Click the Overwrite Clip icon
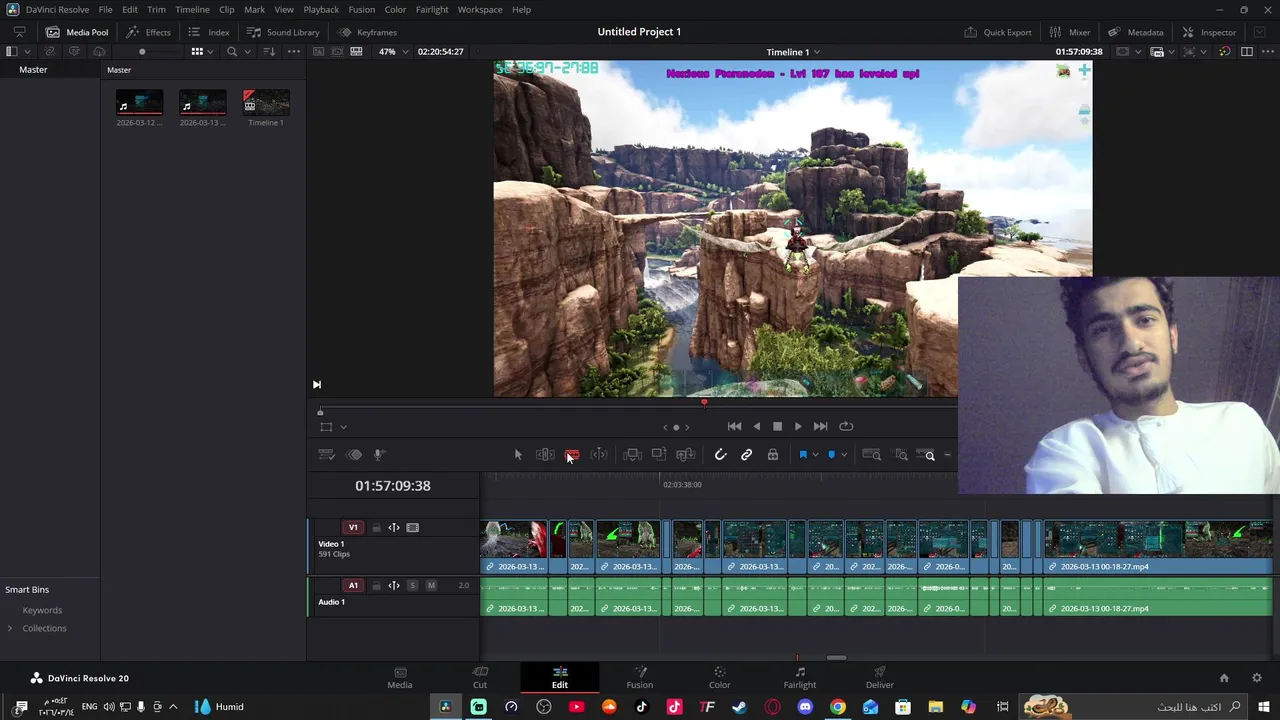This screenshot has height=720, width=1280. pos(659,455)
